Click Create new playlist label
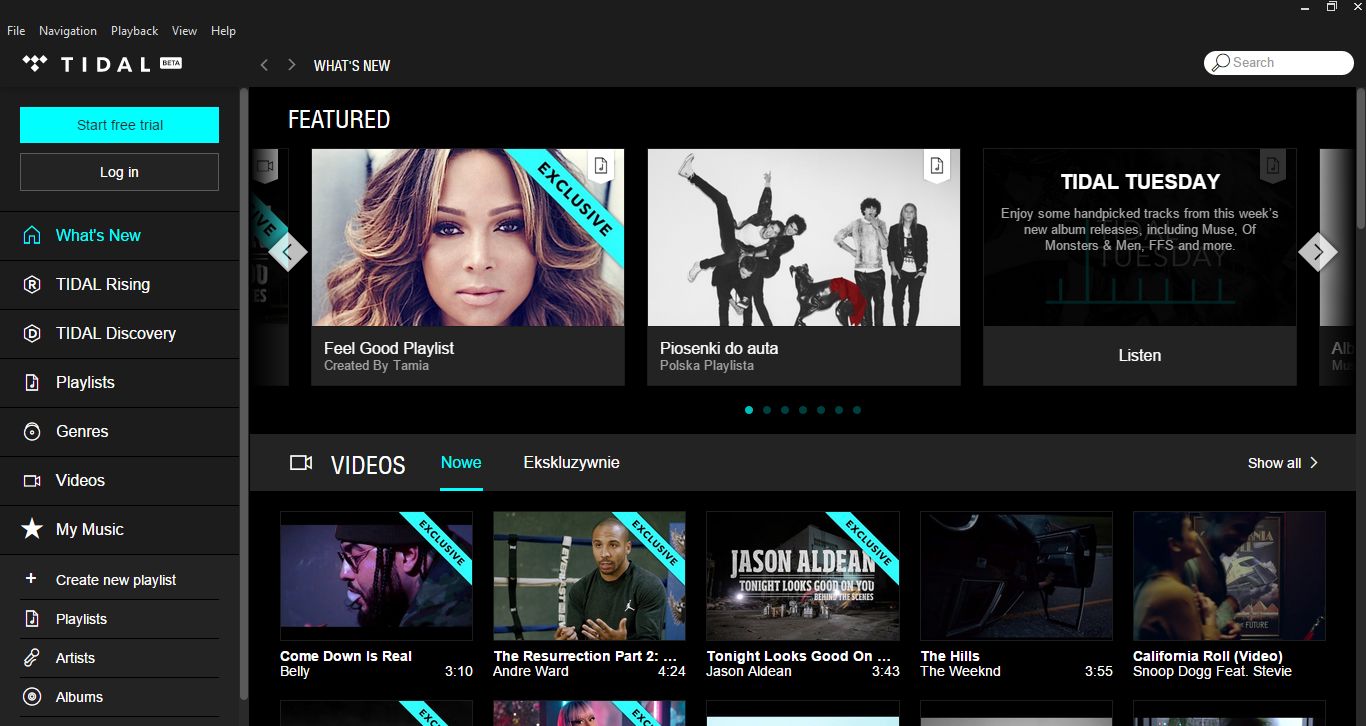The height and width of the screenshot is (726, 1366). (116, 580)
